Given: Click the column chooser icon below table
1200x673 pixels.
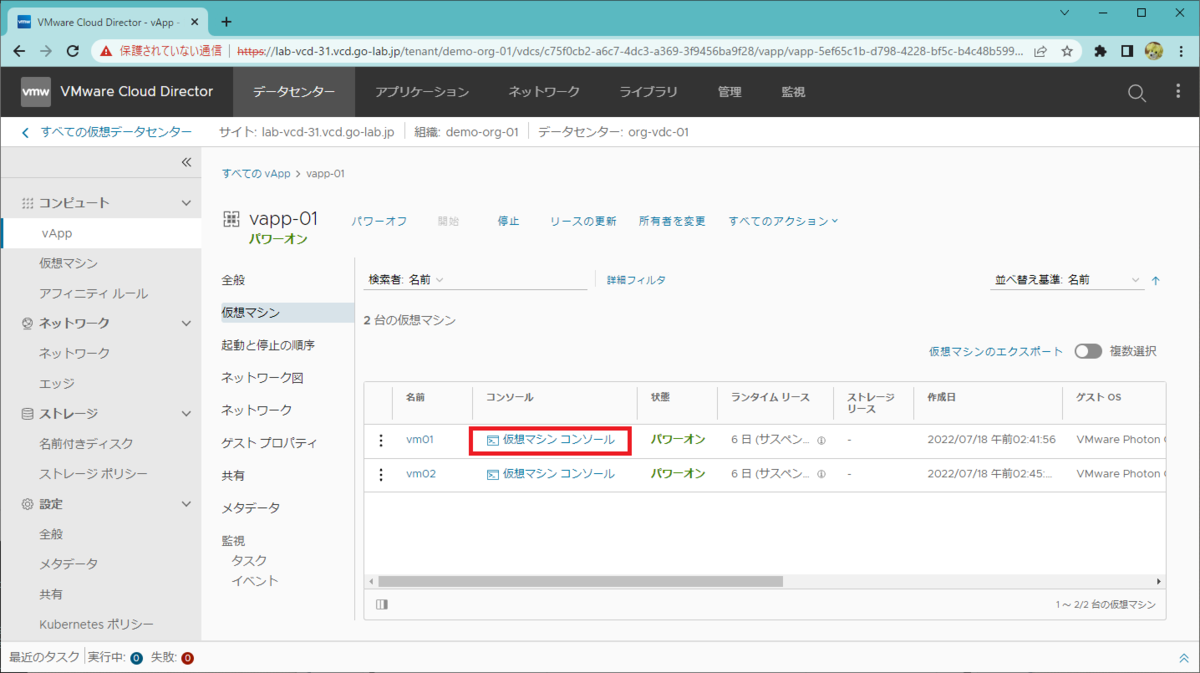Looking at the screenshot, I should (x=381, y=604).
